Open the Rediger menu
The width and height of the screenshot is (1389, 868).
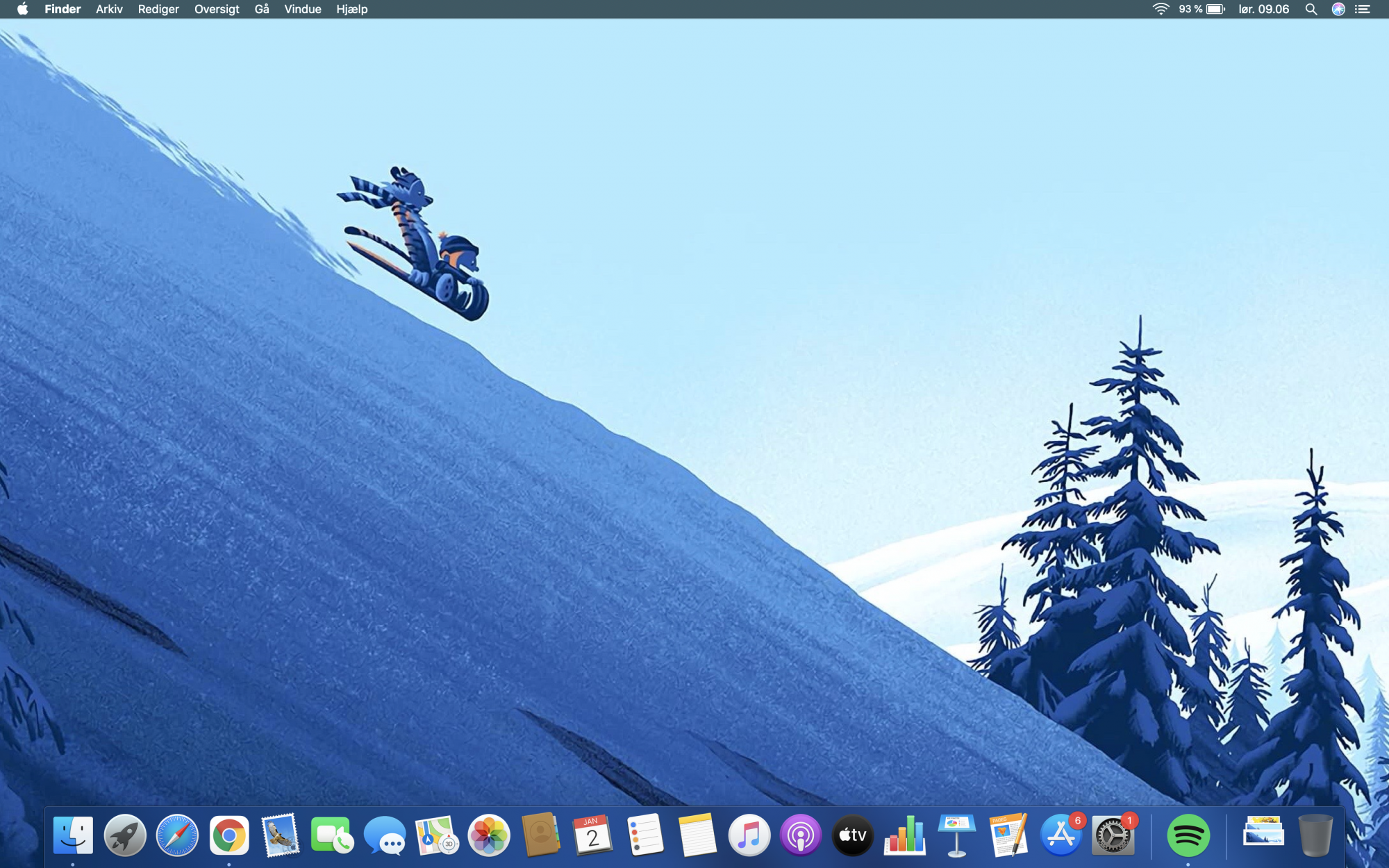pos(158,9)
